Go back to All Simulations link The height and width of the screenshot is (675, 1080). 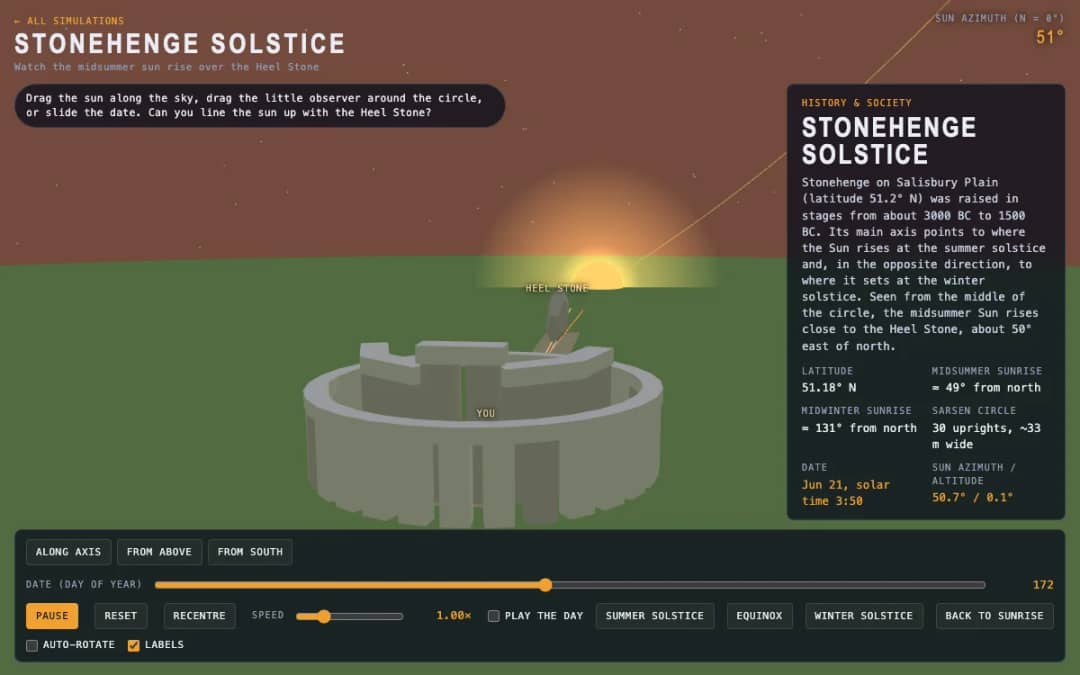(x=69, y=21)
